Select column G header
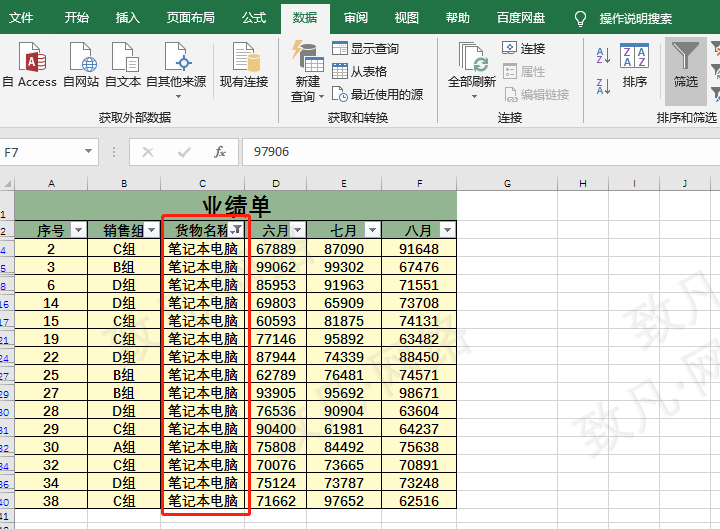 click(507, 184)
